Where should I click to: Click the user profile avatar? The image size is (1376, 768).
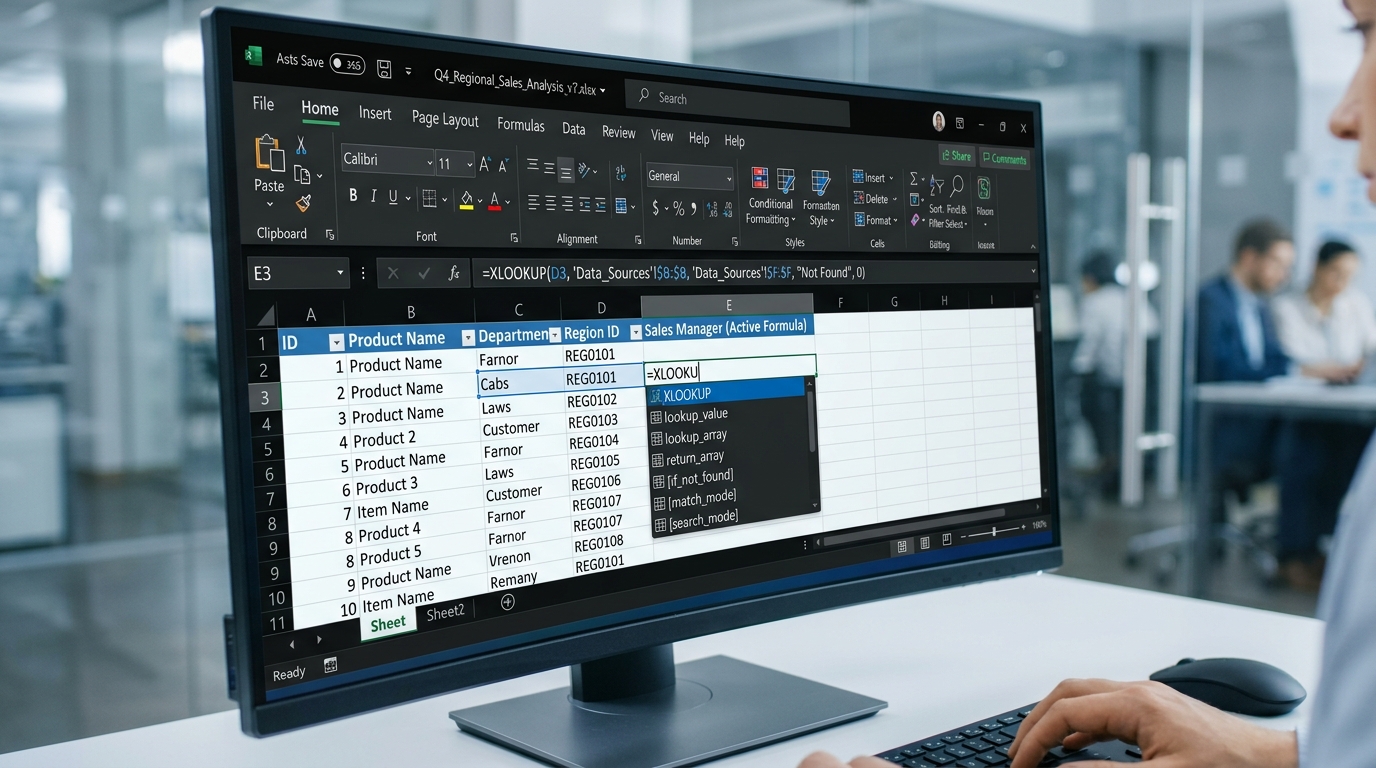pos(939,121)
